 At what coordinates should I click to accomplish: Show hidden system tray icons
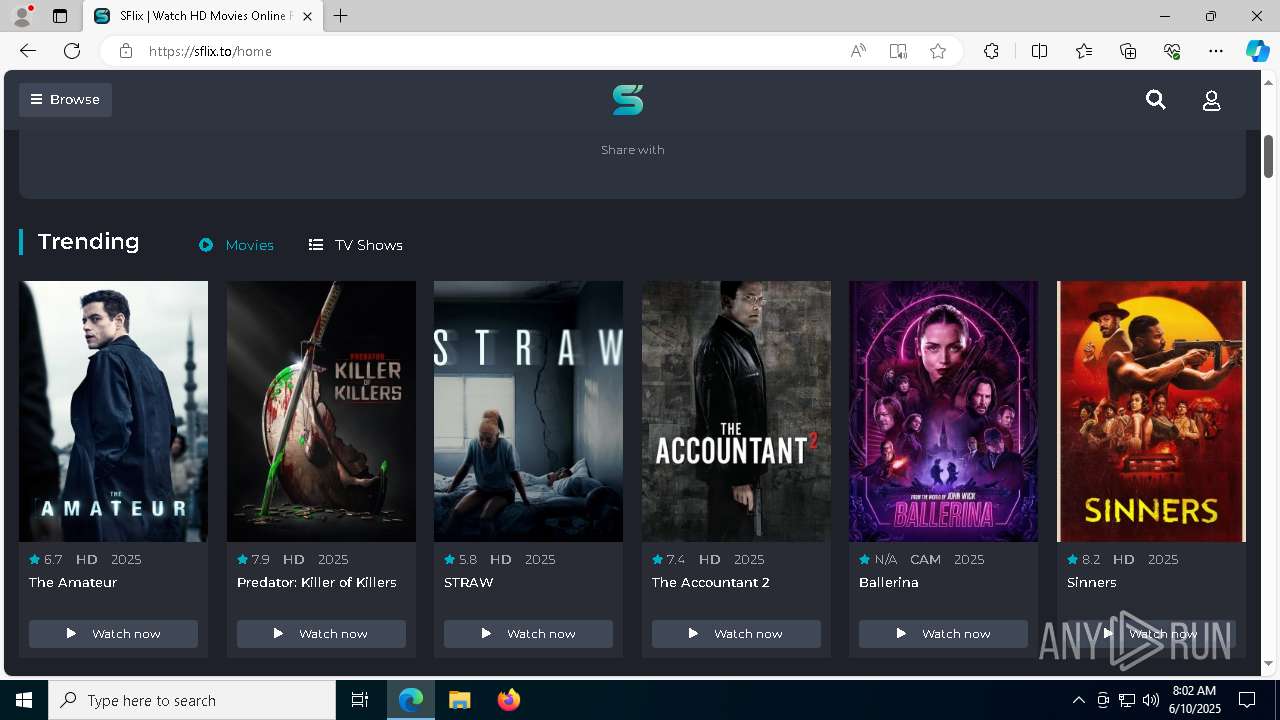click(1078, 700)
